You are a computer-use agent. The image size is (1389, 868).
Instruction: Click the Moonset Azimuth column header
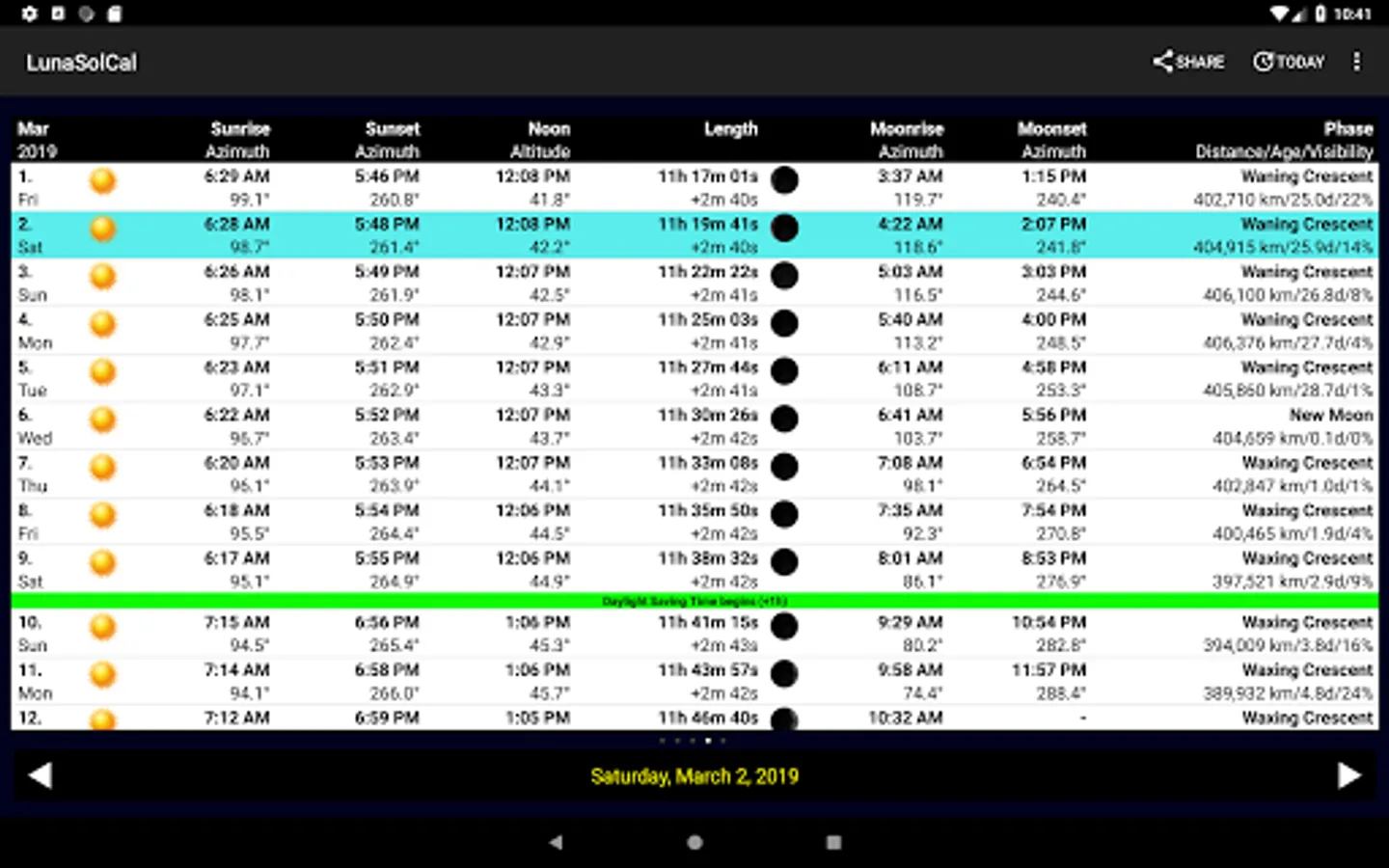(x=1052, y=140)
